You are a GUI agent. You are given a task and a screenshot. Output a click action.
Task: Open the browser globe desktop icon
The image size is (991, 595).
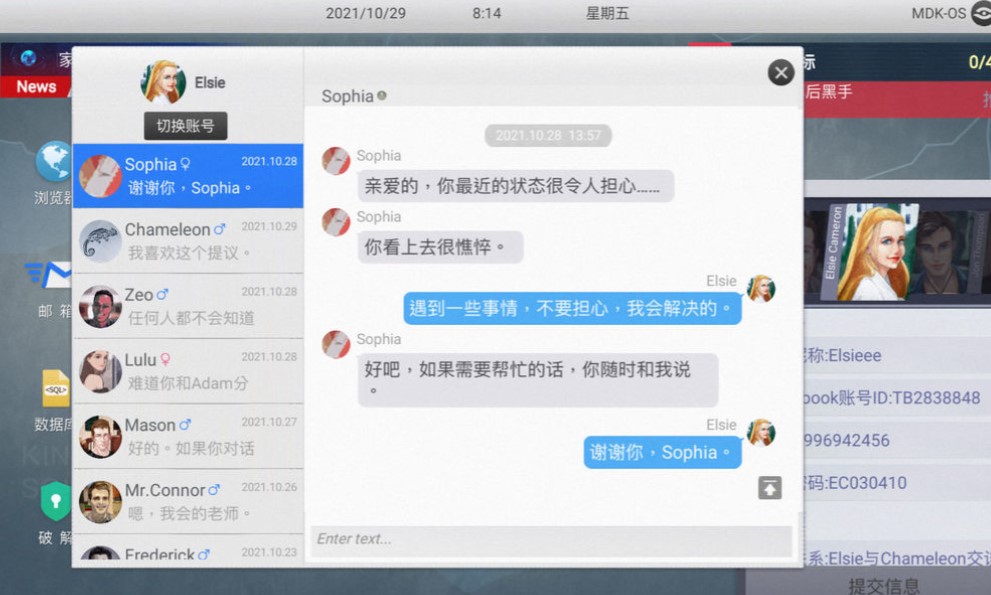(53, 162)
